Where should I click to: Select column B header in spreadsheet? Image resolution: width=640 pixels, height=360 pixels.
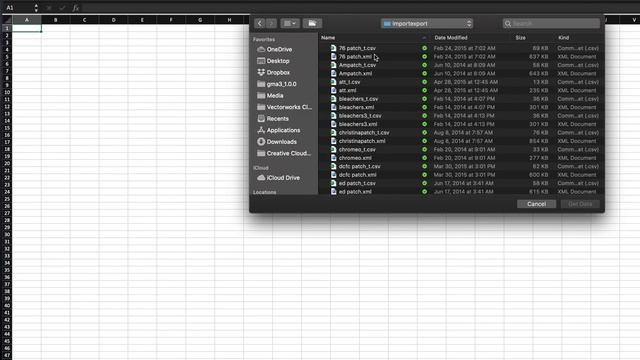56,20
